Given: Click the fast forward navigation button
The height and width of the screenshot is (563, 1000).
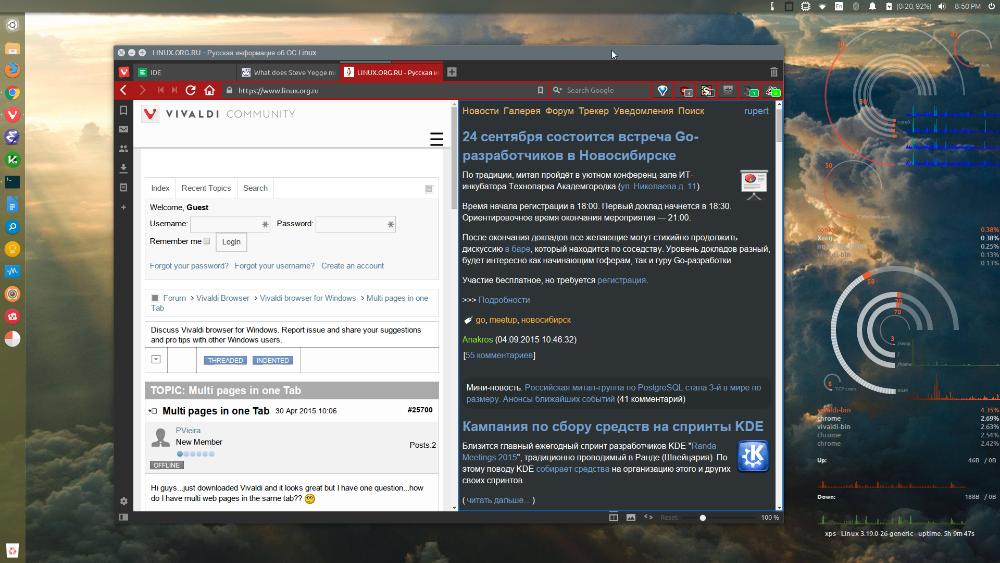Looking at the screenshot, I should pos(174,91).
